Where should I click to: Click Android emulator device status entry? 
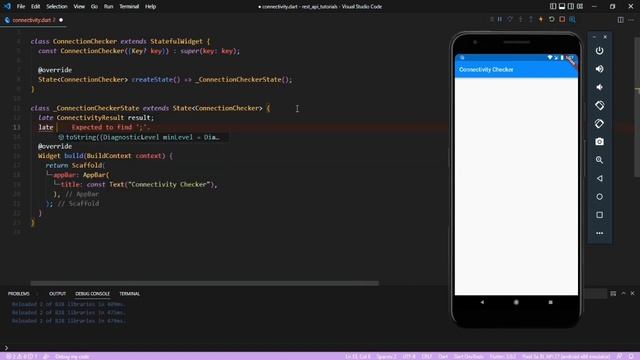point(566,356)
